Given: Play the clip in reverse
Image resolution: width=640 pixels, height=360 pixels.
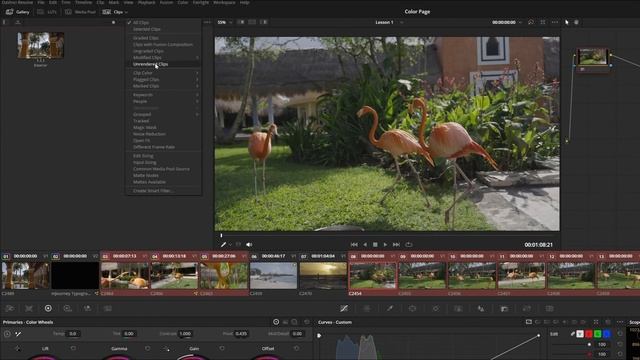Looking at the screenshot, I should click(x=365, y=244).
